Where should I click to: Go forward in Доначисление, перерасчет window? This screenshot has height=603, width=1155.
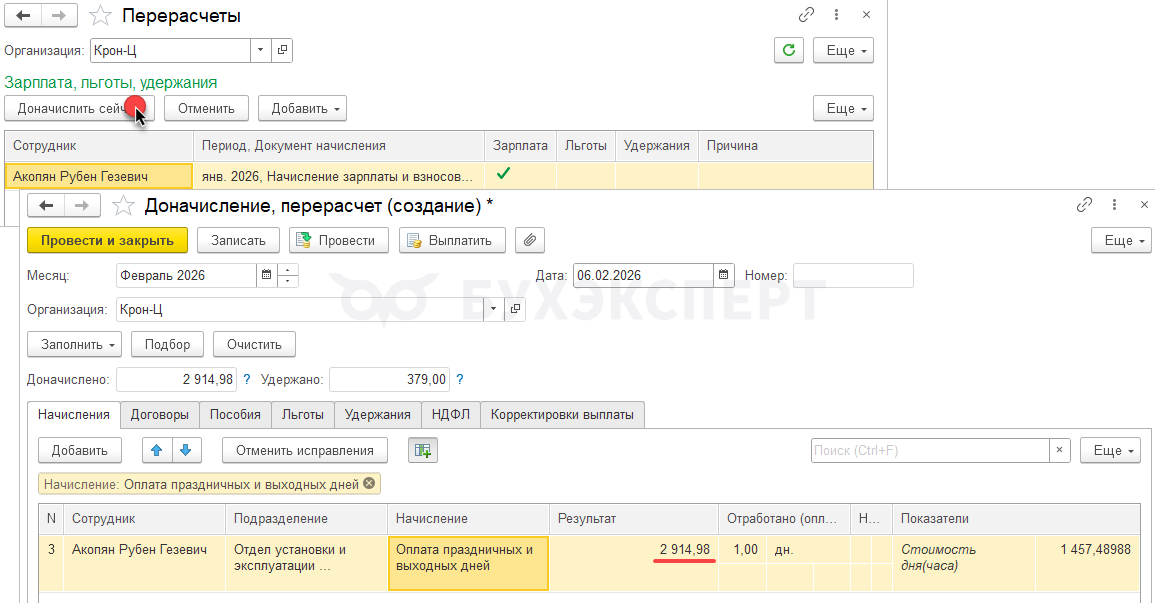(82, 205)
